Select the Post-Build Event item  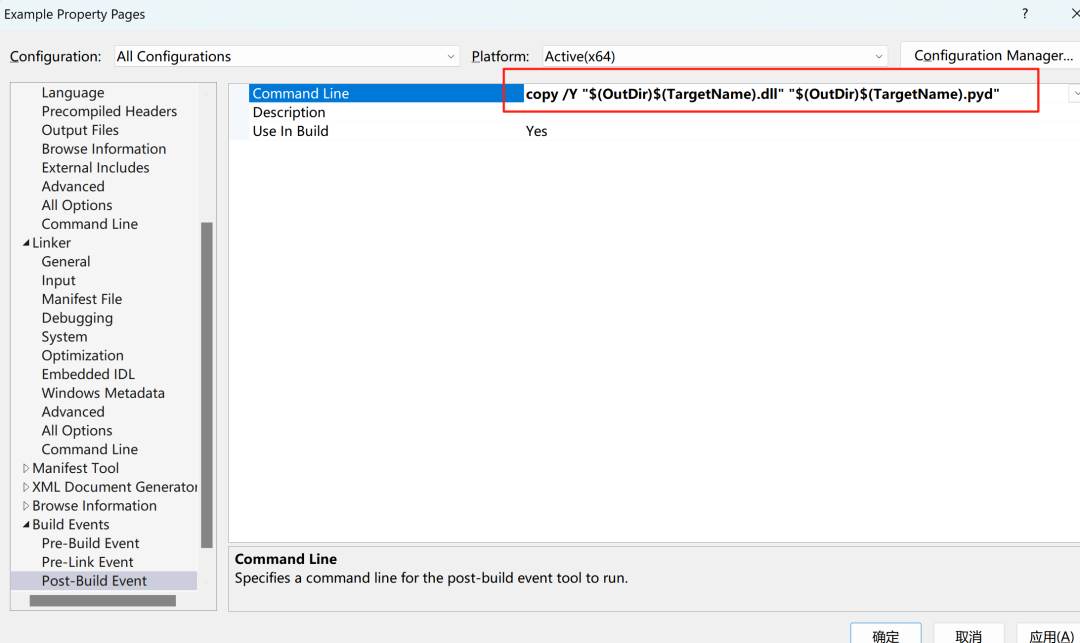point(94,581)
